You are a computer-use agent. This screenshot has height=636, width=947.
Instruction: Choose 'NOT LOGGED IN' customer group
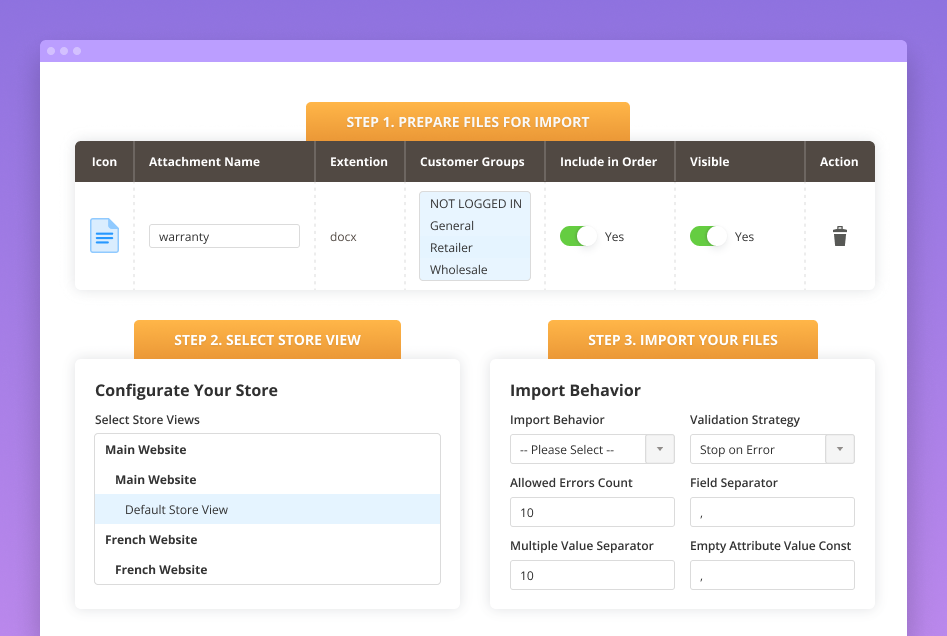coord(475,203)
